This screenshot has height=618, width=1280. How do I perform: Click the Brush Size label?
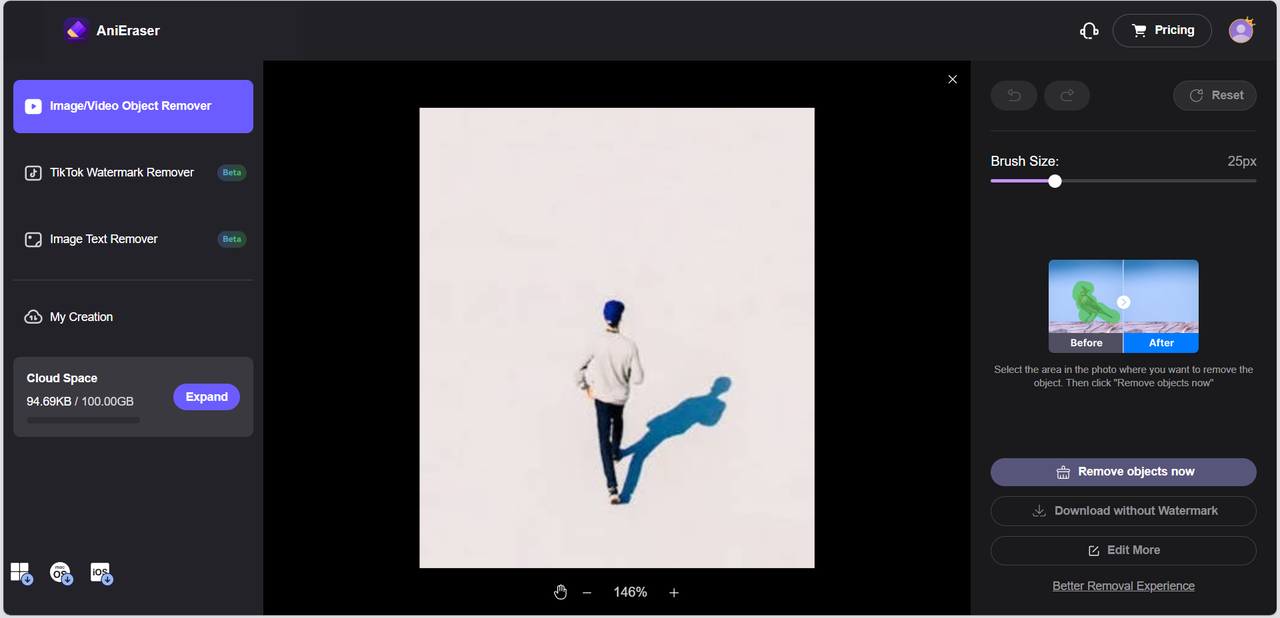click(x=1024, y=161)
